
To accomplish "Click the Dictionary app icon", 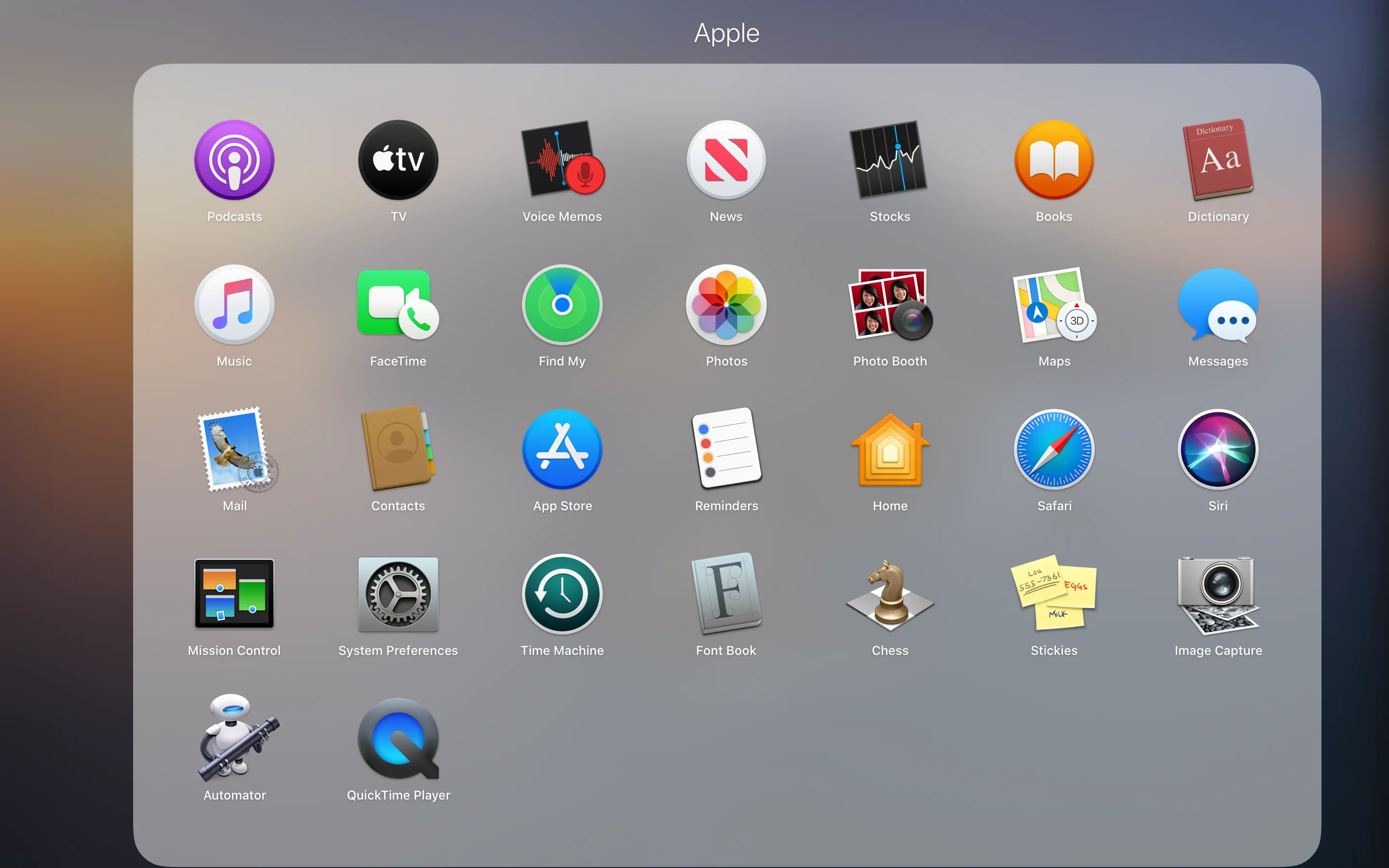I will click(1218, 160).
